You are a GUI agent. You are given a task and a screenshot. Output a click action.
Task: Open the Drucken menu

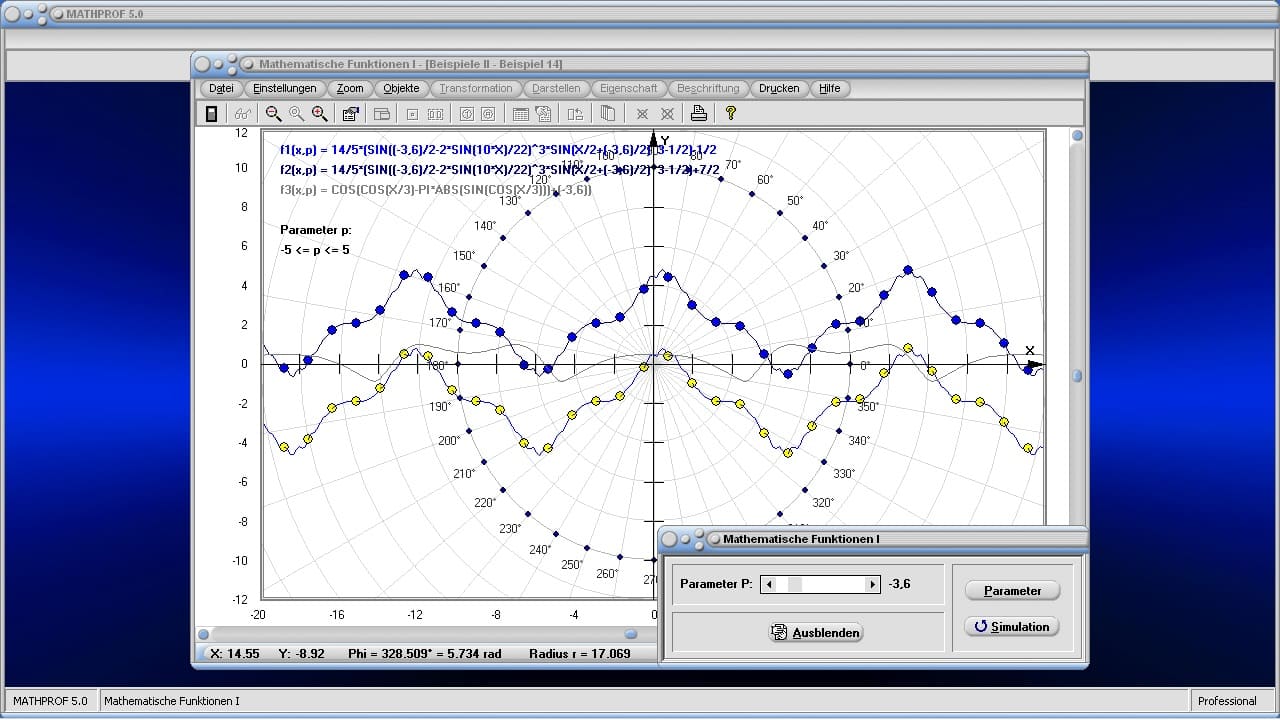point(779,88)
